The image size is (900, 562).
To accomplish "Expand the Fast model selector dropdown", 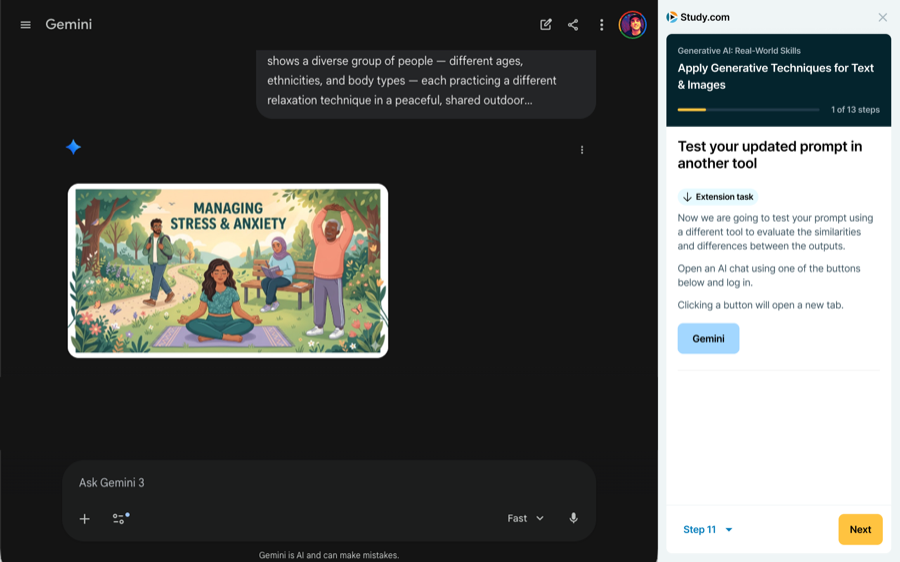I will (x=525, y=518).
